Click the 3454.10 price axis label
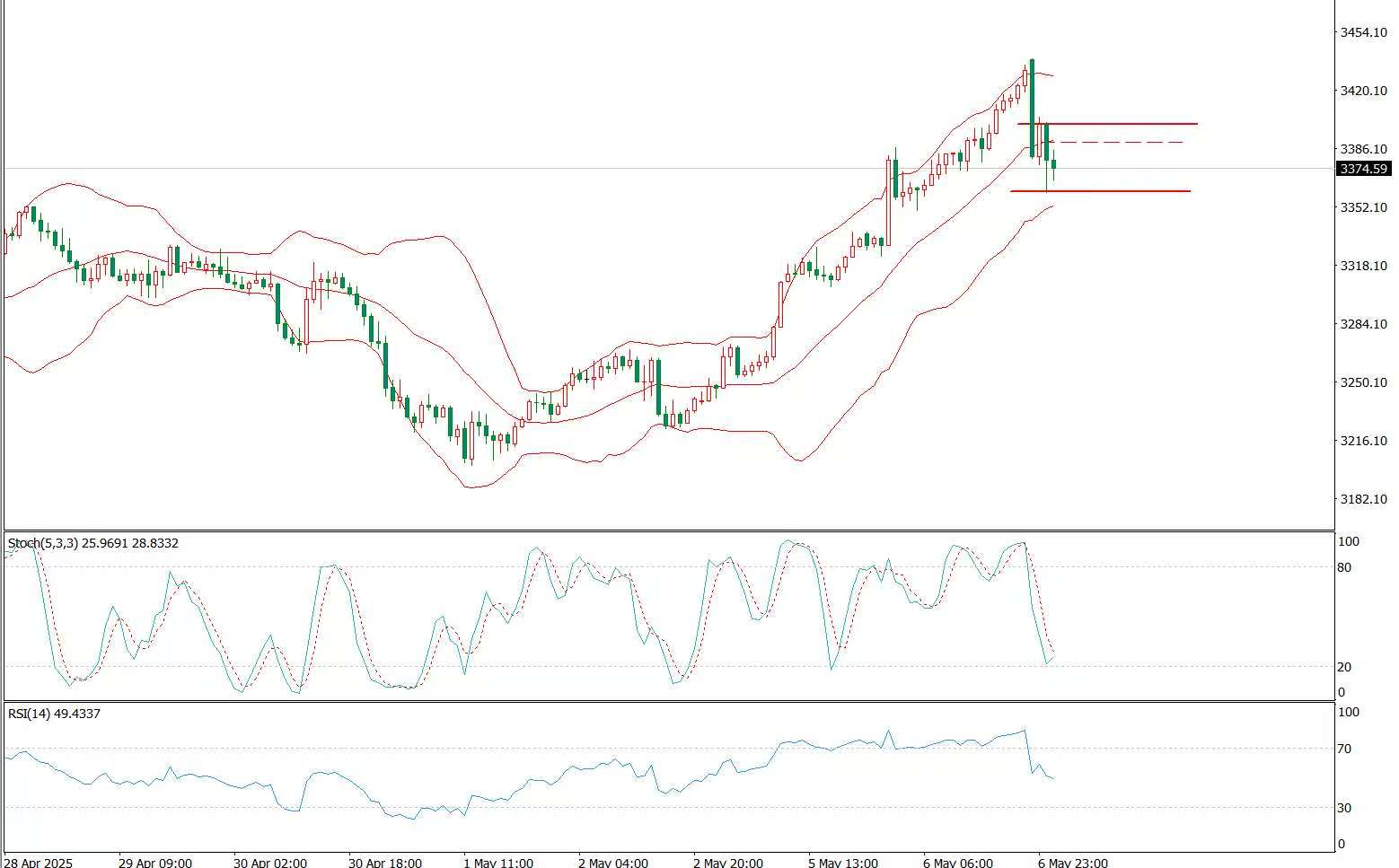The width and height of the screenshot is (1399, 868). click(x=1363, y=32)
